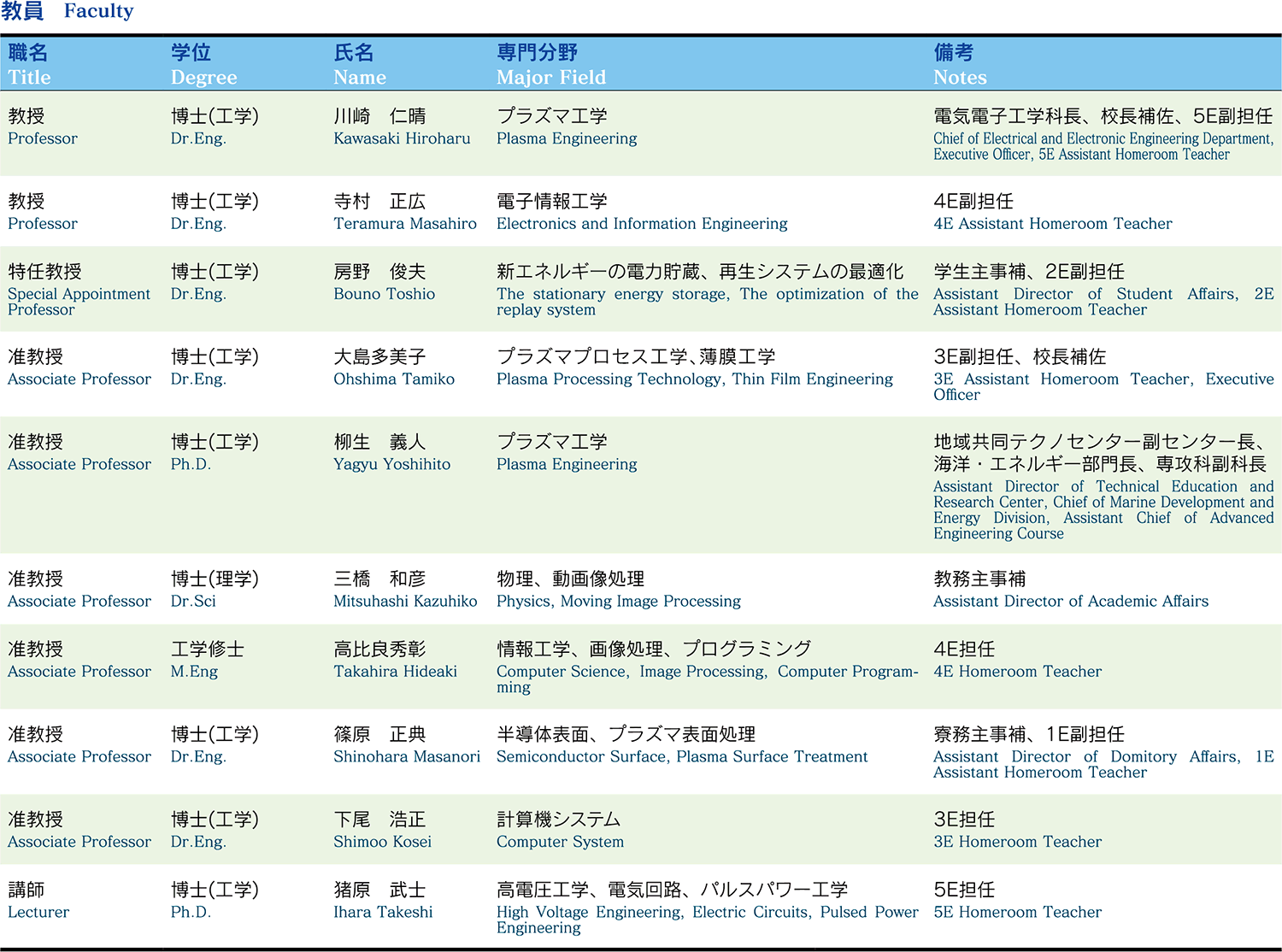
Task: Select the name 'Kawasaki Hiroharu'
Action: (x=402, y=138)
